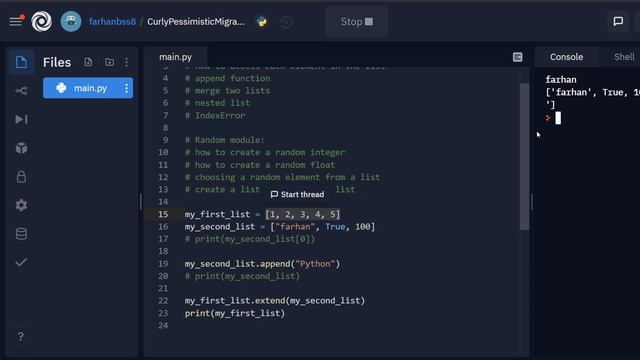Open the Database sidebar icon

tap(21, 234)
